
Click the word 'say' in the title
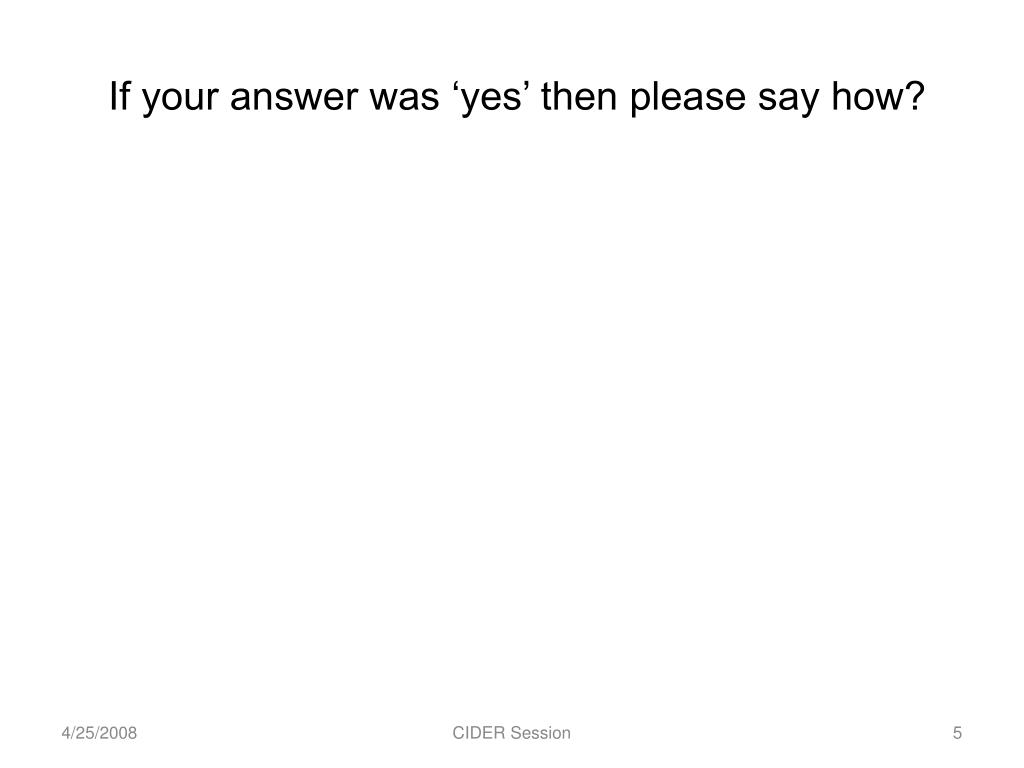(x=789, y=99)
